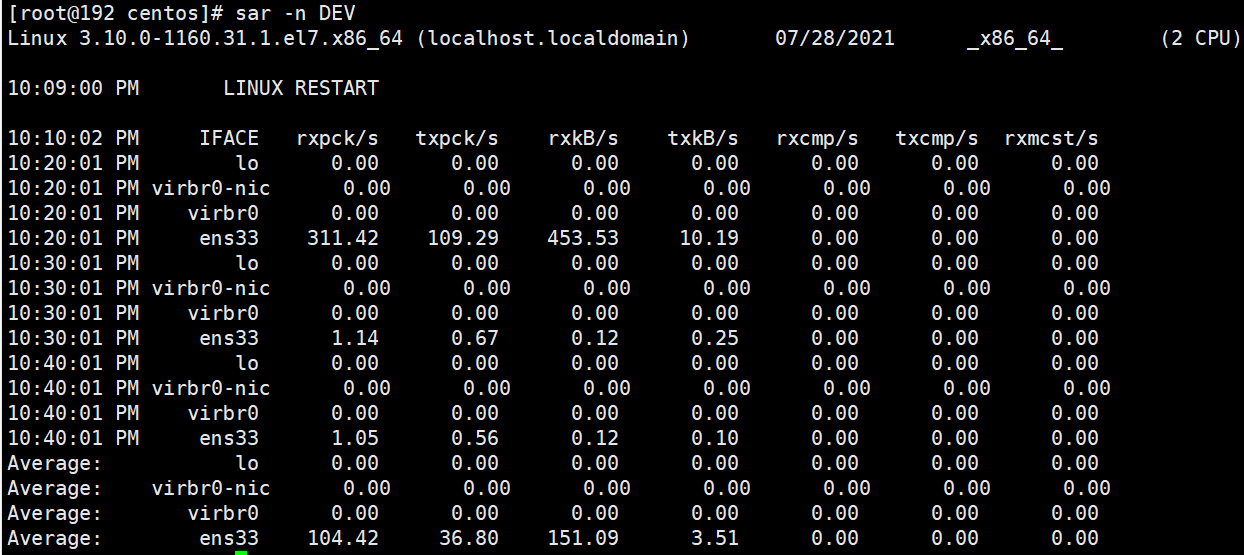This screenshot has height=555, width=1244.
Task: Click the rxcmp/s column header
Action: (817, 138)
